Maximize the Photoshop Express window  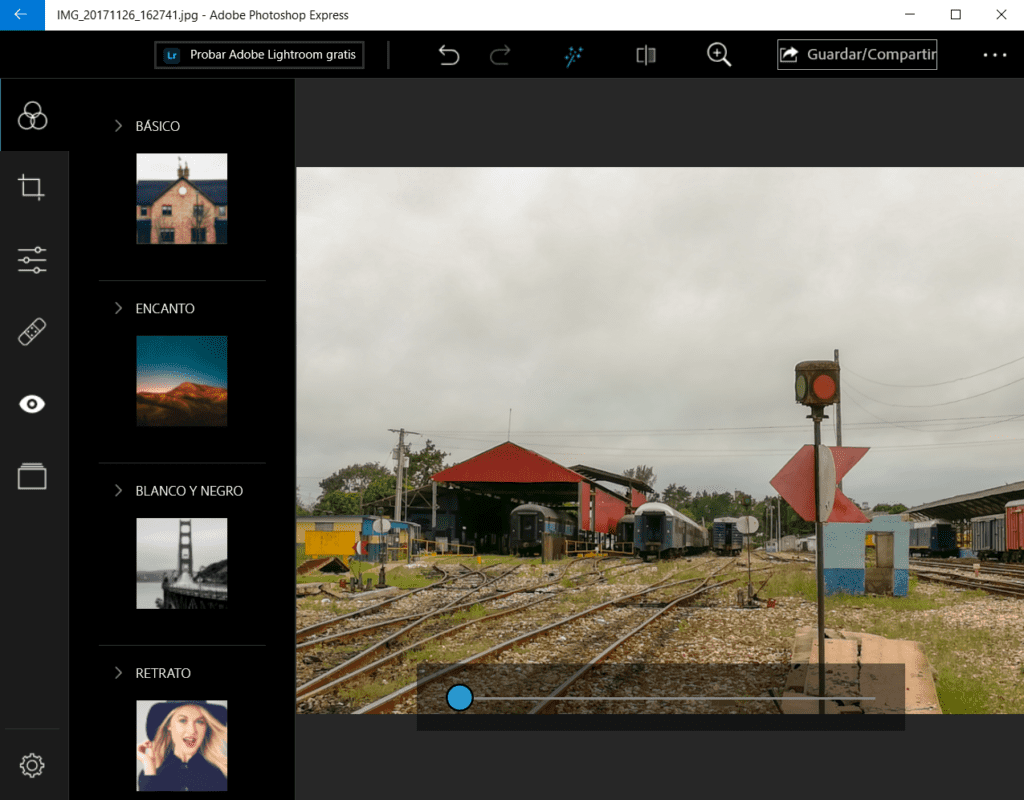click(x=955, y=14)
